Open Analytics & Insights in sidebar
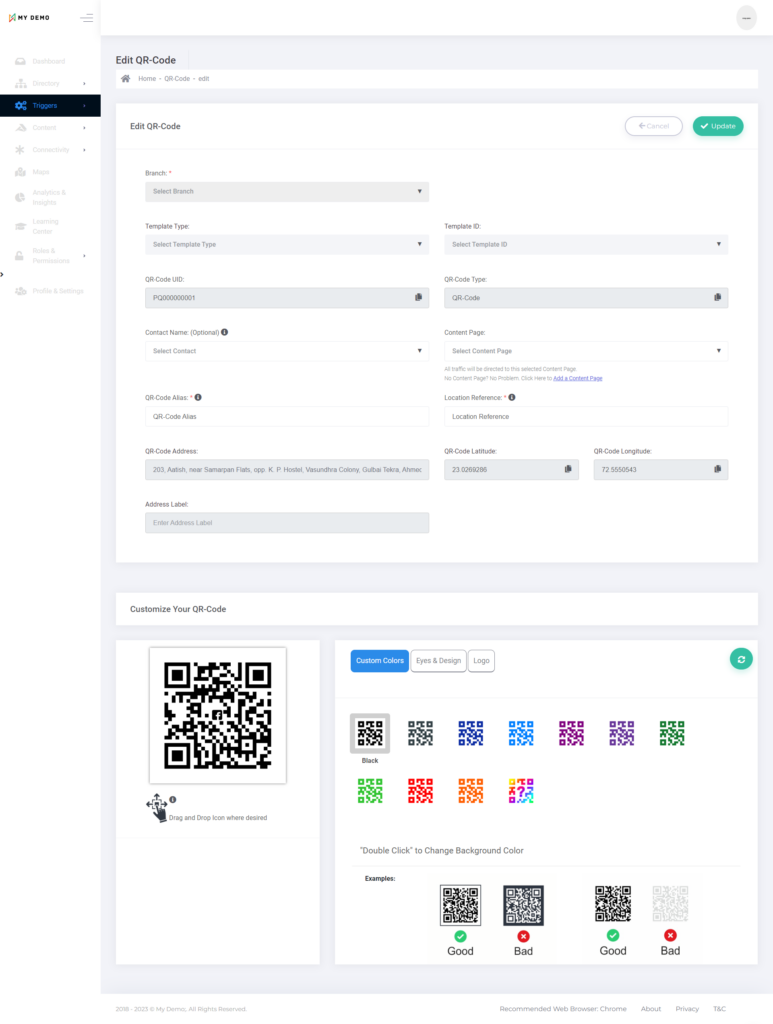 click(50, 197)
